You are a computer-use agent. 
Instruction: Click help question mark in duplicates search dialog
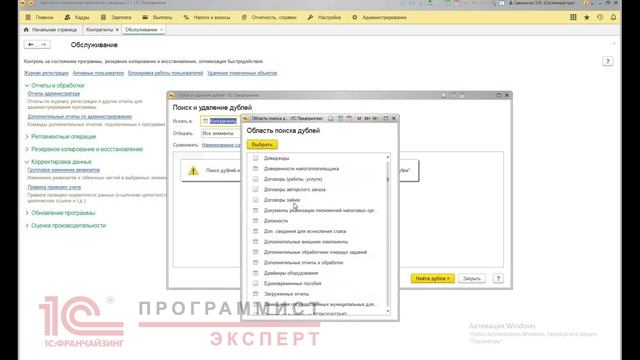click(x=498, y=278)
